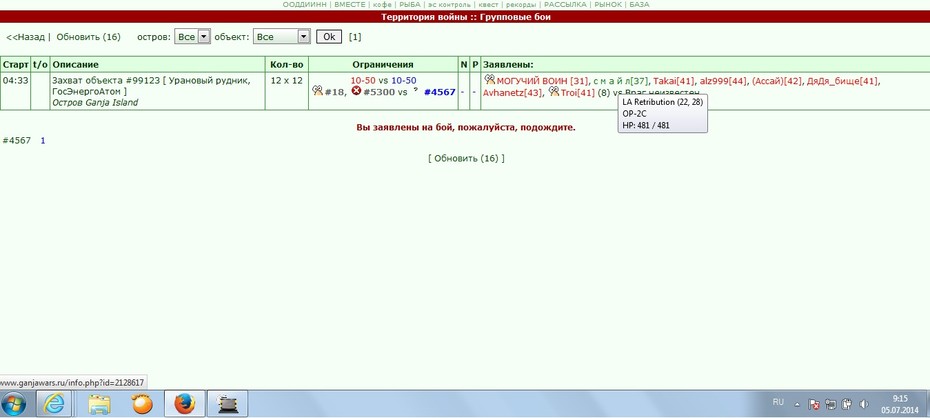Open player ДяДя_бище[41] profile
The image size is (930, 418).
pyautogui.click(x=842, y=81)
